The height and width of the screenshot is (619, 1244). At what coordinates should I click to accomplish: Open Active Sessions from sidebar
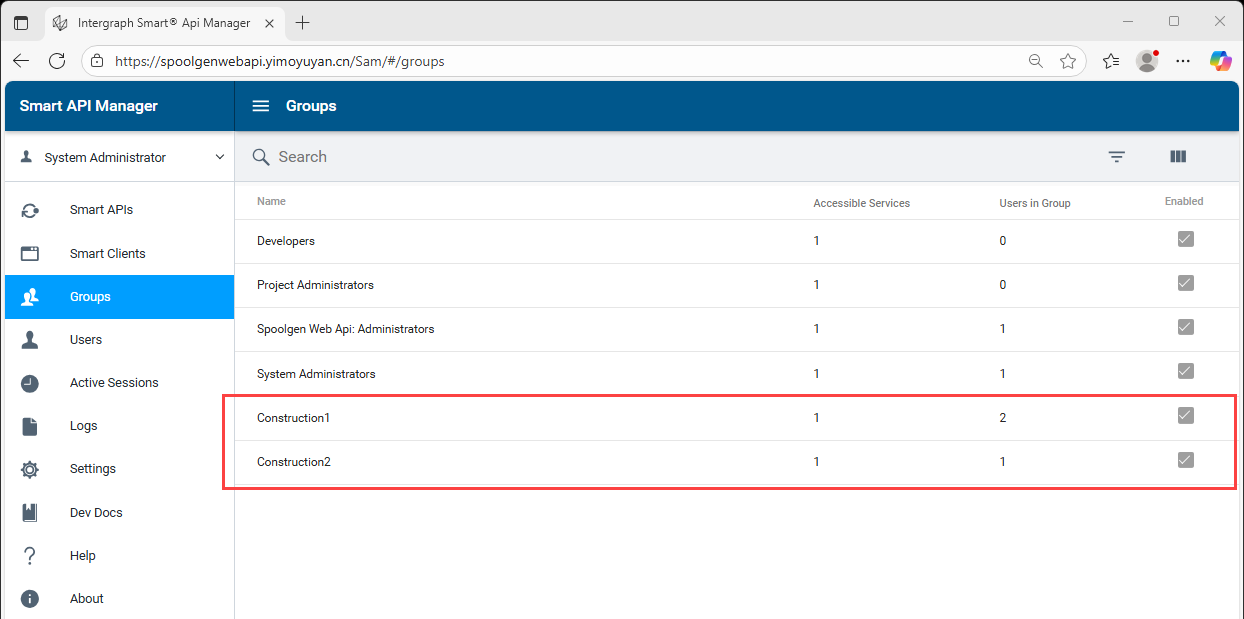pyautogui.click(x=114, y=383)
